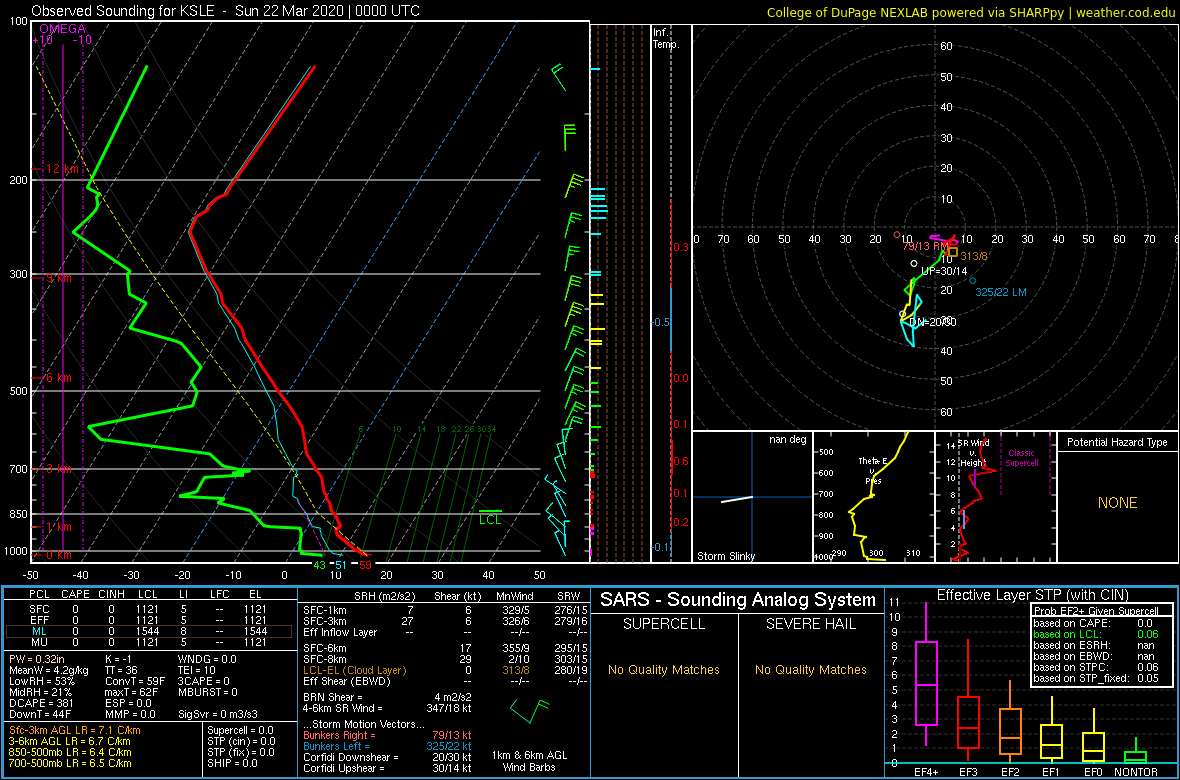Click the Potential Hazard Type header
This screenshot has height=780, width=1180.
pyautogui.click(x=1117, y=443)
